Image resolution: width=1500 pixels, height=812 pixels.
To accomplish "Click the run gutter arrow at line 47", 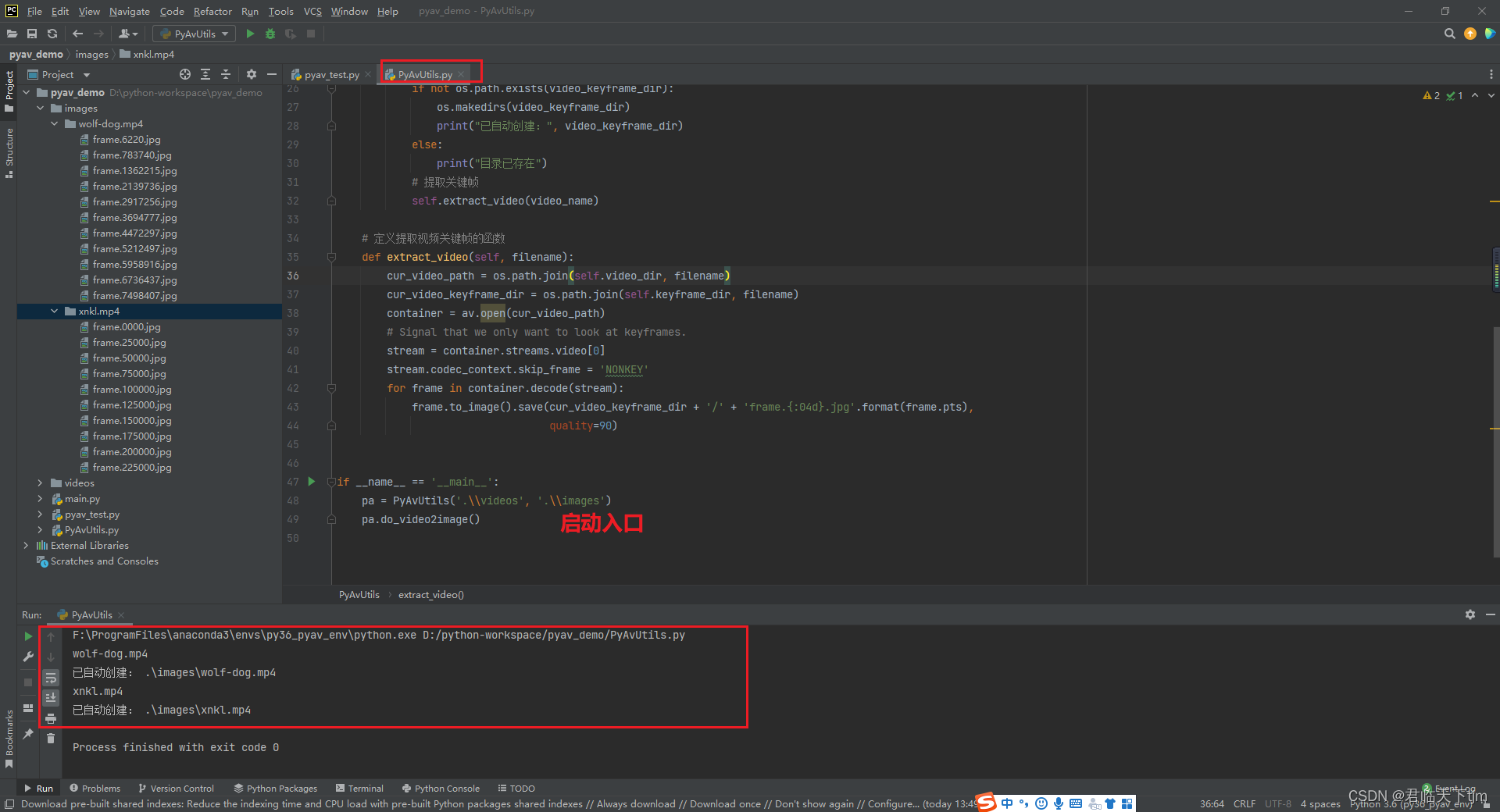I will point(312,482).
